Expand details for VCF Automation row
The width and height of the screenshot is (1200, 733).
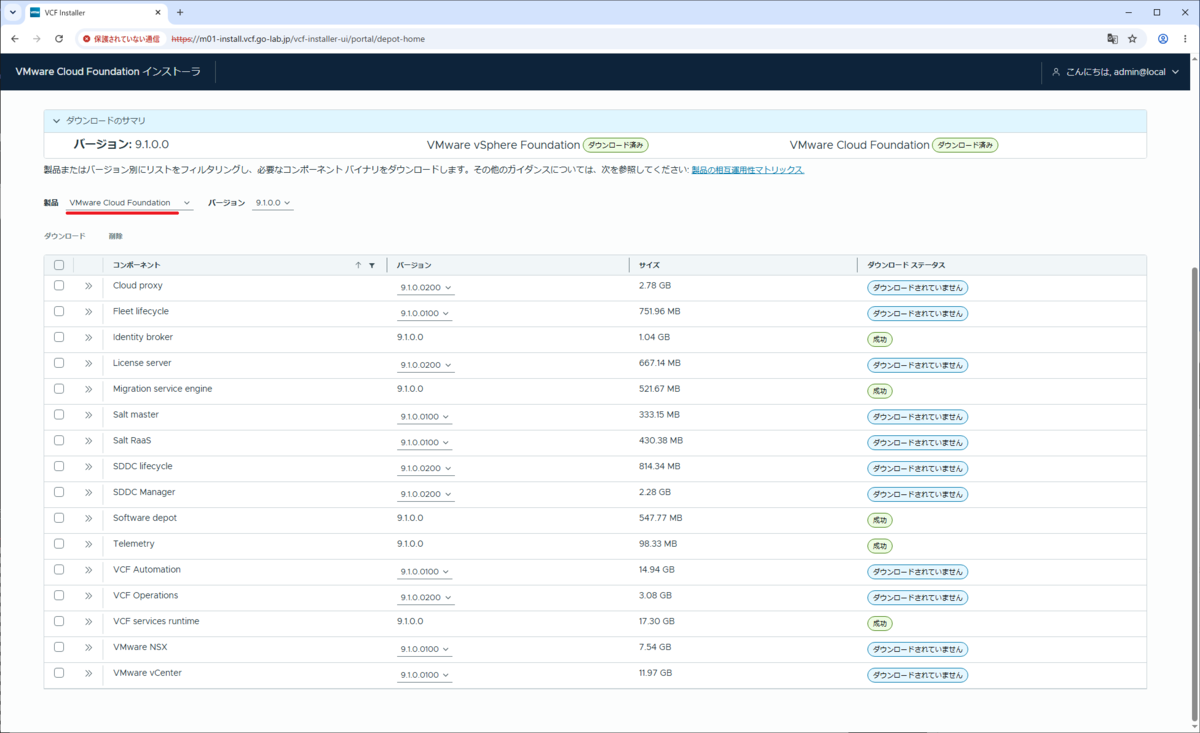(88, 570)
